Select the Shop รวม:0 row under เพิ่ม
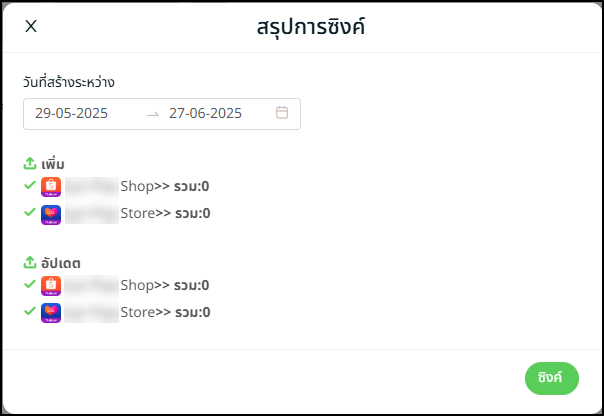The image size is (604, 416). point(164,186)
